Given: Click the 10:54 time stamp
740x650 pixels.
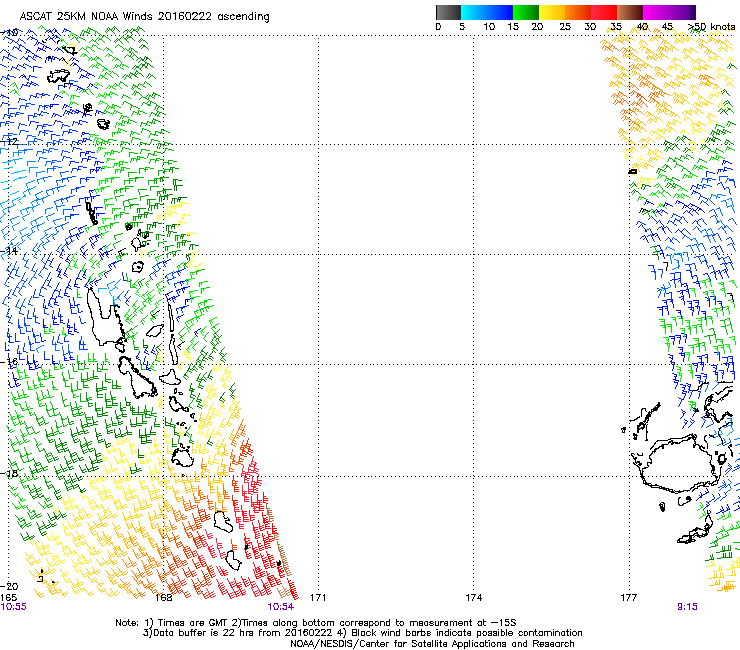Looking at the screenshot, I should pyautogui.click(x=281, y=607).
